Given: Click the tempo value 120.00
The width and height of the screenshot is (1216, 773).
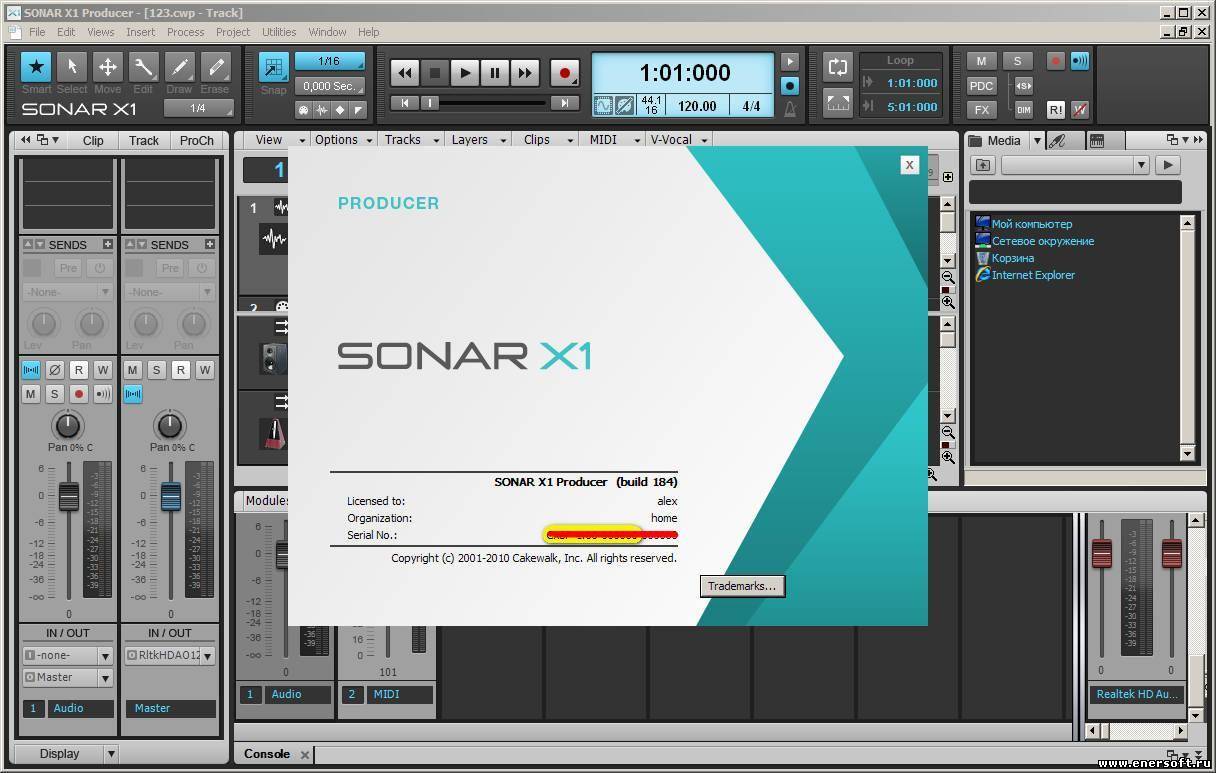Looking at the screenshot, I should pos(697,106).
